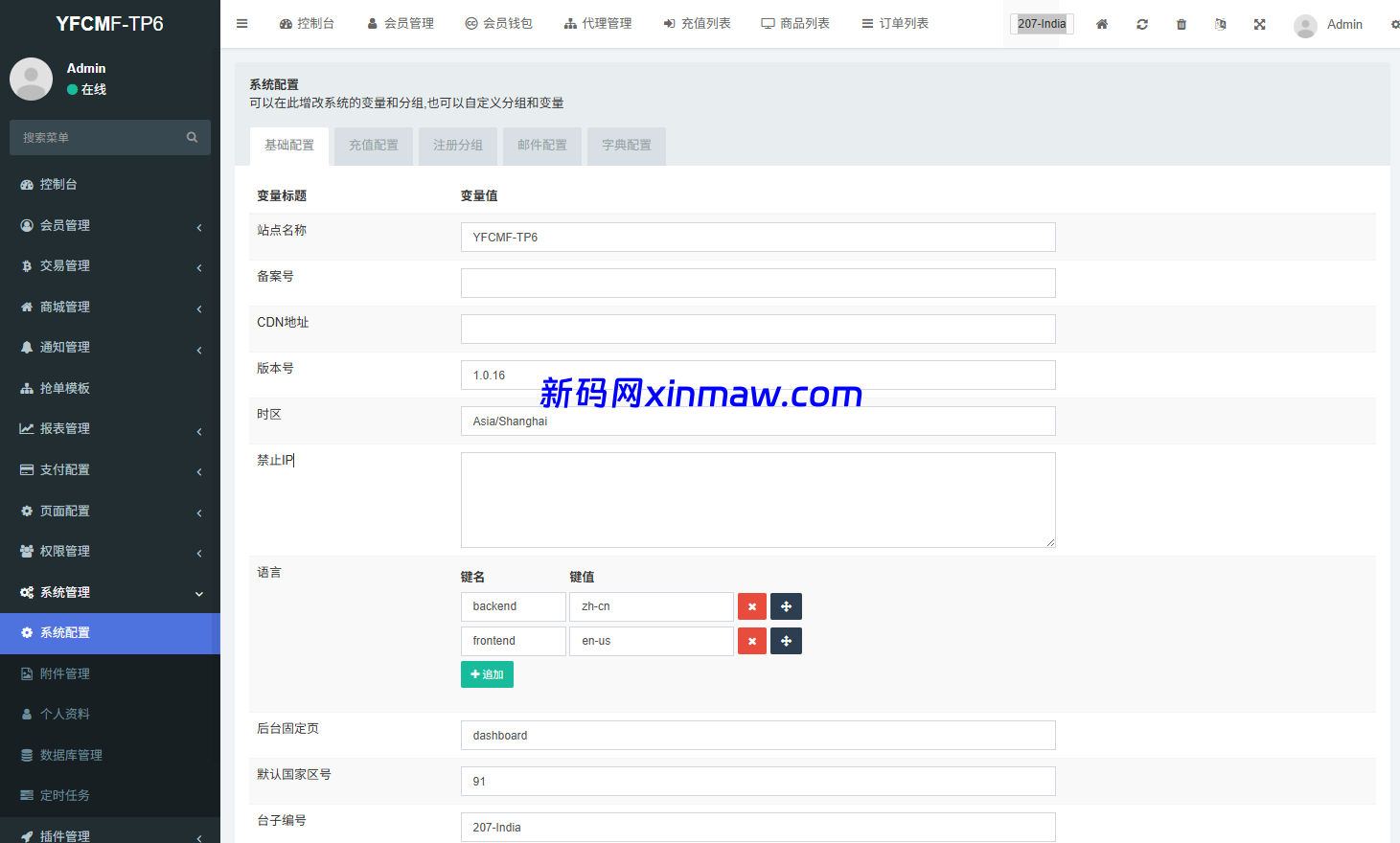Screen dimensions: 1400x843
Task: Delete the backend language row
Action: [751, 606]
